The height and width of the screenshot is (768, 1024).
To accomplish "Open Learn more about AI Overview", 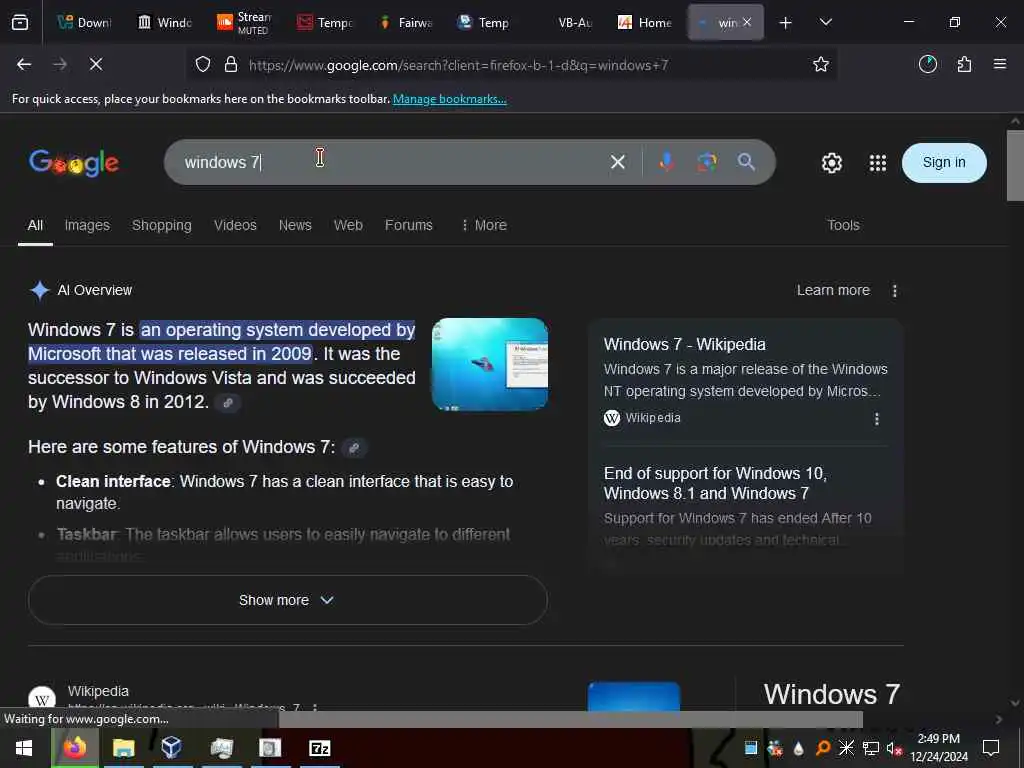I will 833,291.
